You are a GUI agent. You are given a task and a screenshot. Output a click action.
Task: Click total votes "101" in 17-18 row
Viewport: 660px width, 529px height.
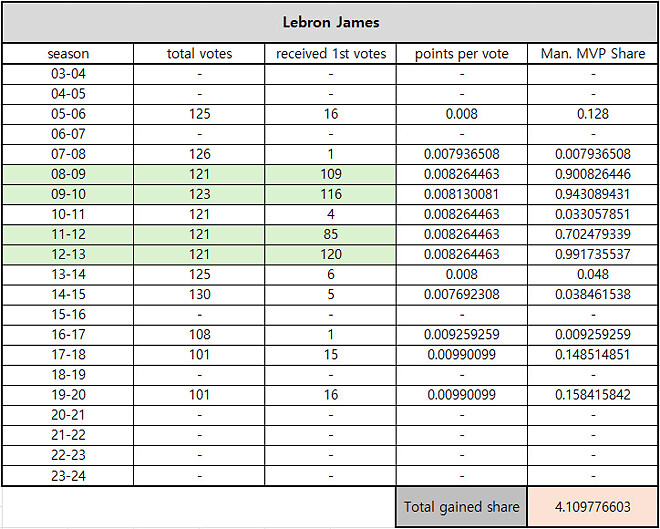(x=199, y=355)
